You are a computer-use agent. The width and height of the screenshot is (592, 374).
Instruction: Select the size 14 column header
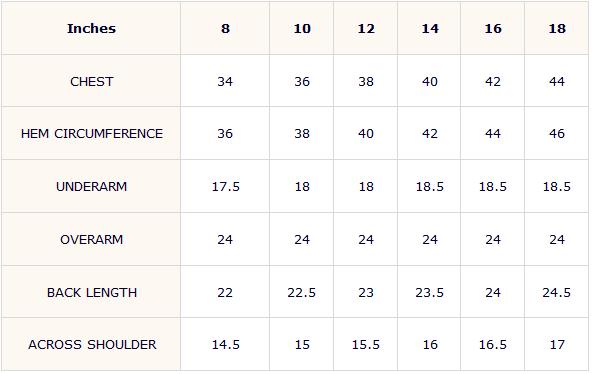[430, 28]
